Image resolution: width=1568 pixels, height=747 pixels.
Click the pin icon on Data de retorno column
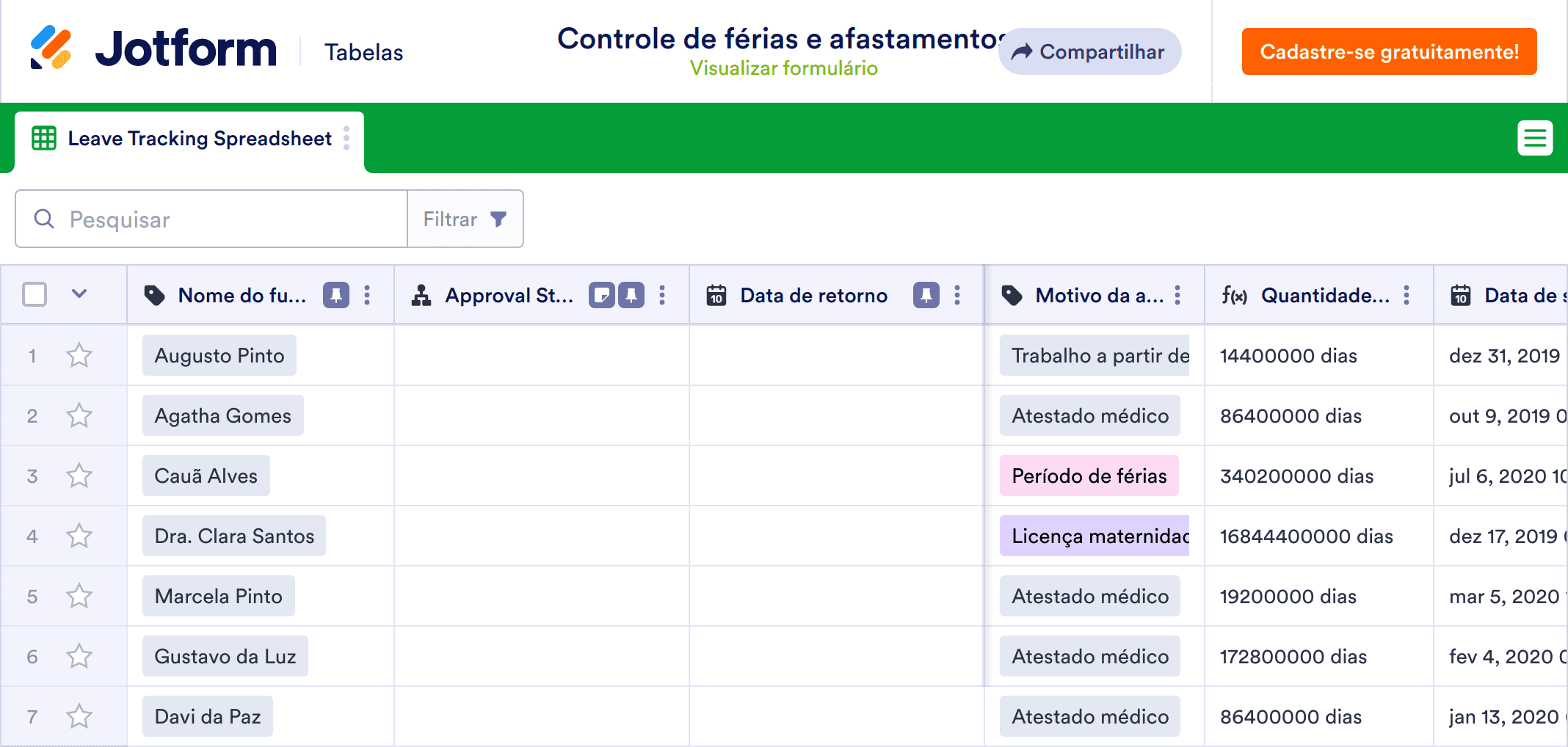pyautogui.click(x=926, y=295)
